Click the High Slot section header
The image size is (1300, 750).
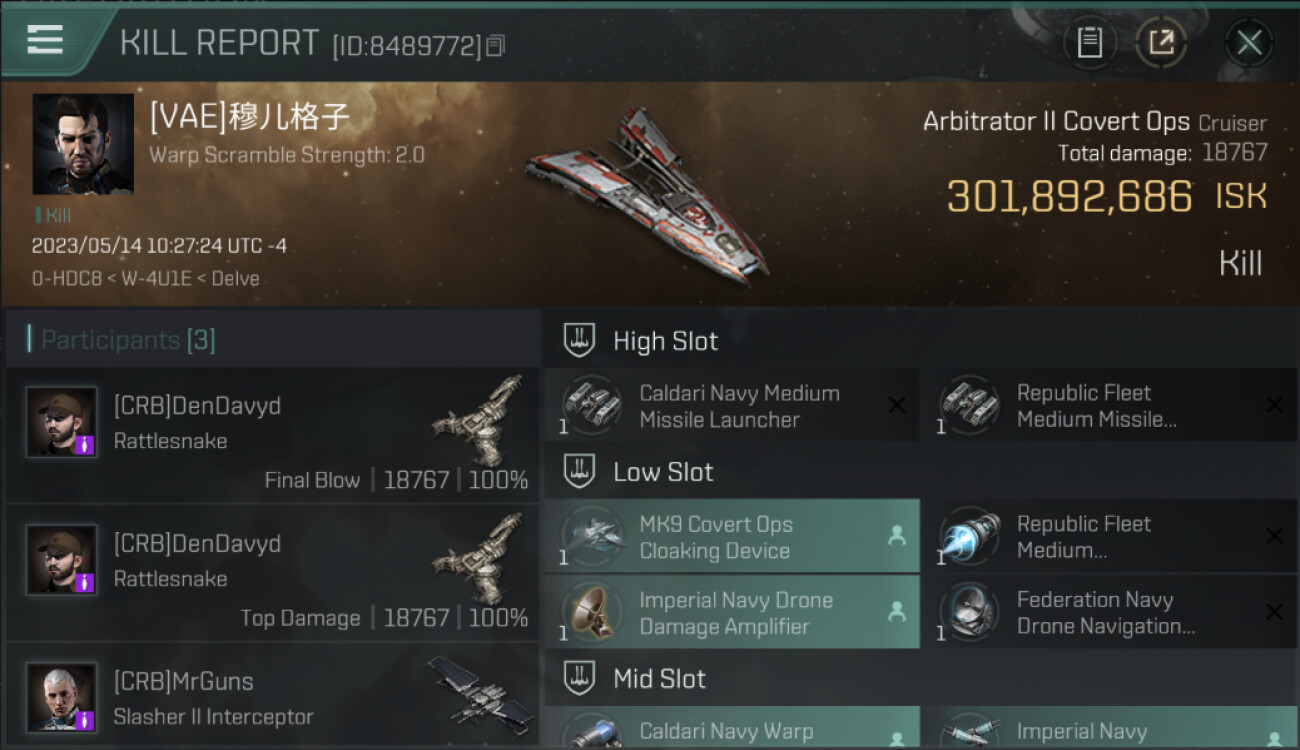click(665, 341)
